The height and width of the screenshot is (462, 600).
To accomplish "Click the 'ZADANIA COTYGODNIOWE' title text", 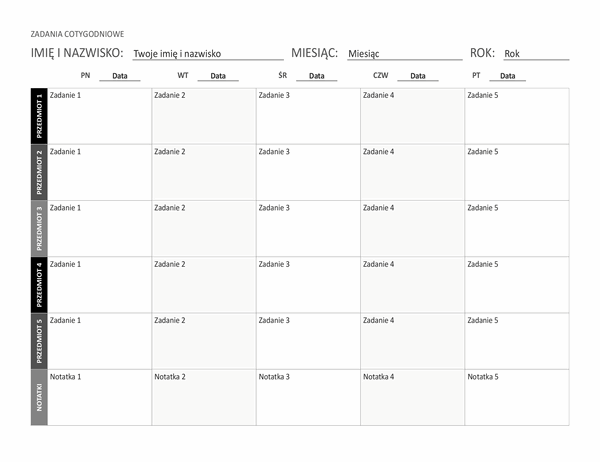I will (78, 33).
